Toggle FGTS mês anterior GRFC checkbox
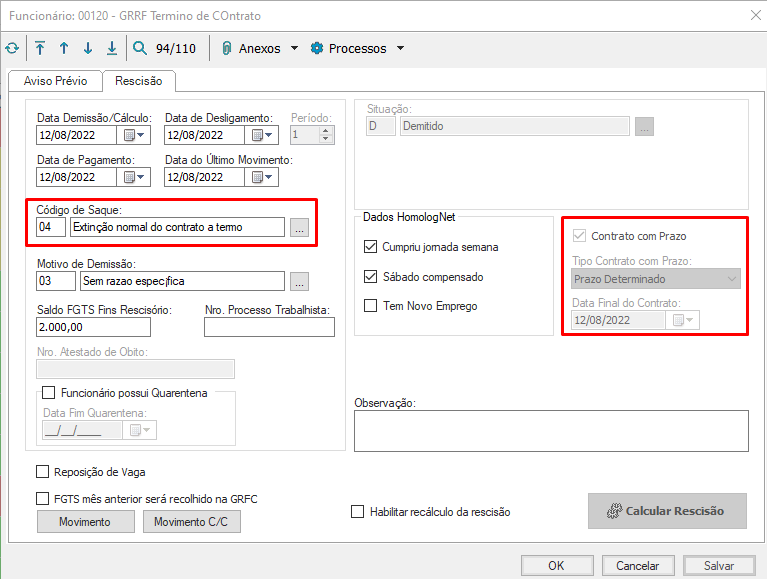Screen dimensions: 767x579 [43, 499]
